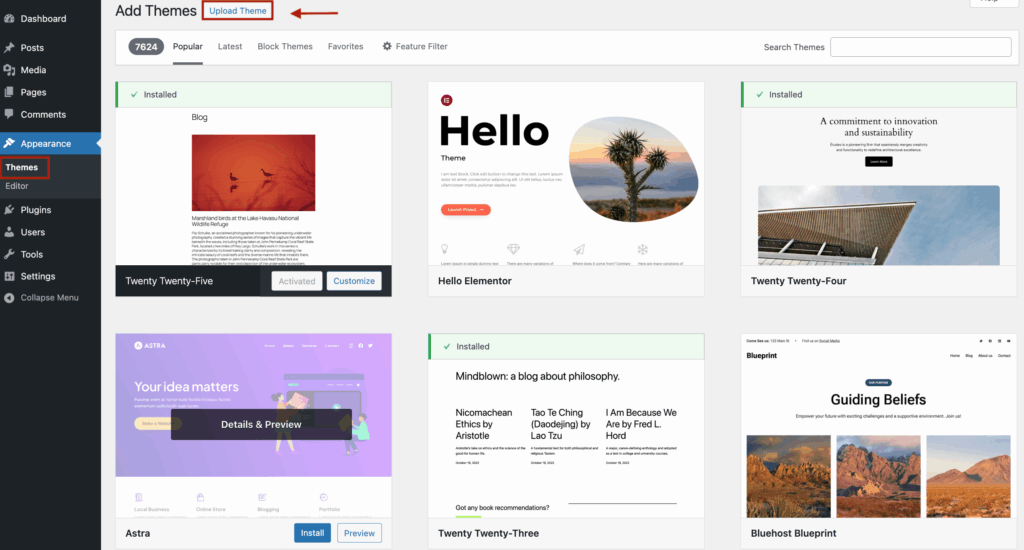The width and height of the screenshot is (1024, 550).
Task: Click the Astra theme name
Action: [138, 533]
